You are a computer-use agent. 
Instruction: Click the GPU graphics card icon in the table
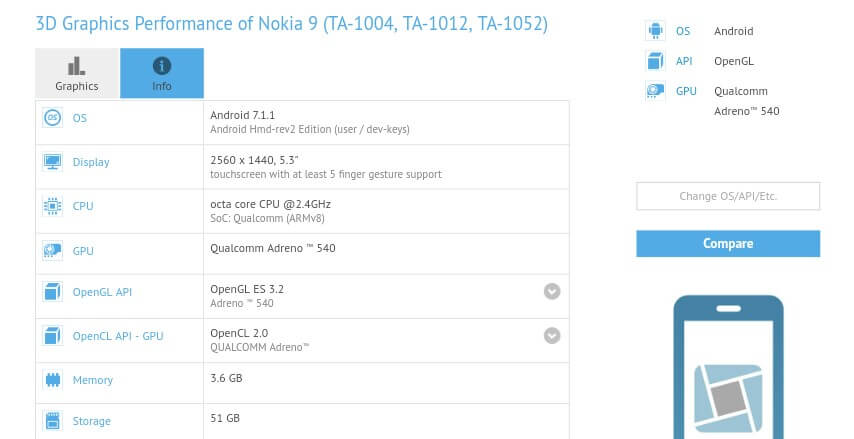pyautogui.click(x=52, y=251)
